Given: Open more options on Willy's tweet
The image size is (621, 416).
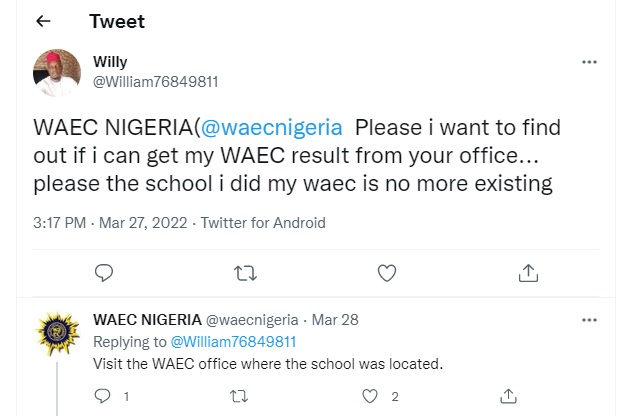Looking at the screenshot, I should 589,62.
